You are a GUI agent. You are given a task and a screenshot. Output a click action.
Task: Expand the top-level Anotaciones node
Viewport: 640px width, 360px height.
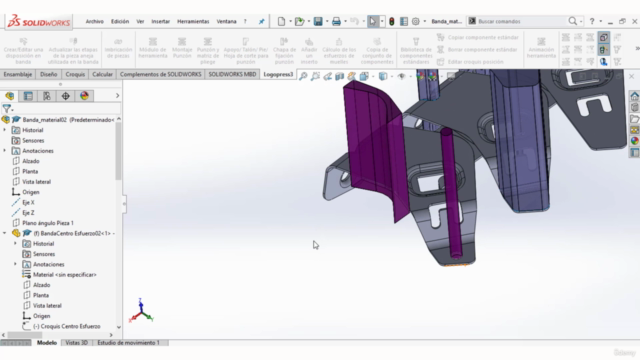5,151
